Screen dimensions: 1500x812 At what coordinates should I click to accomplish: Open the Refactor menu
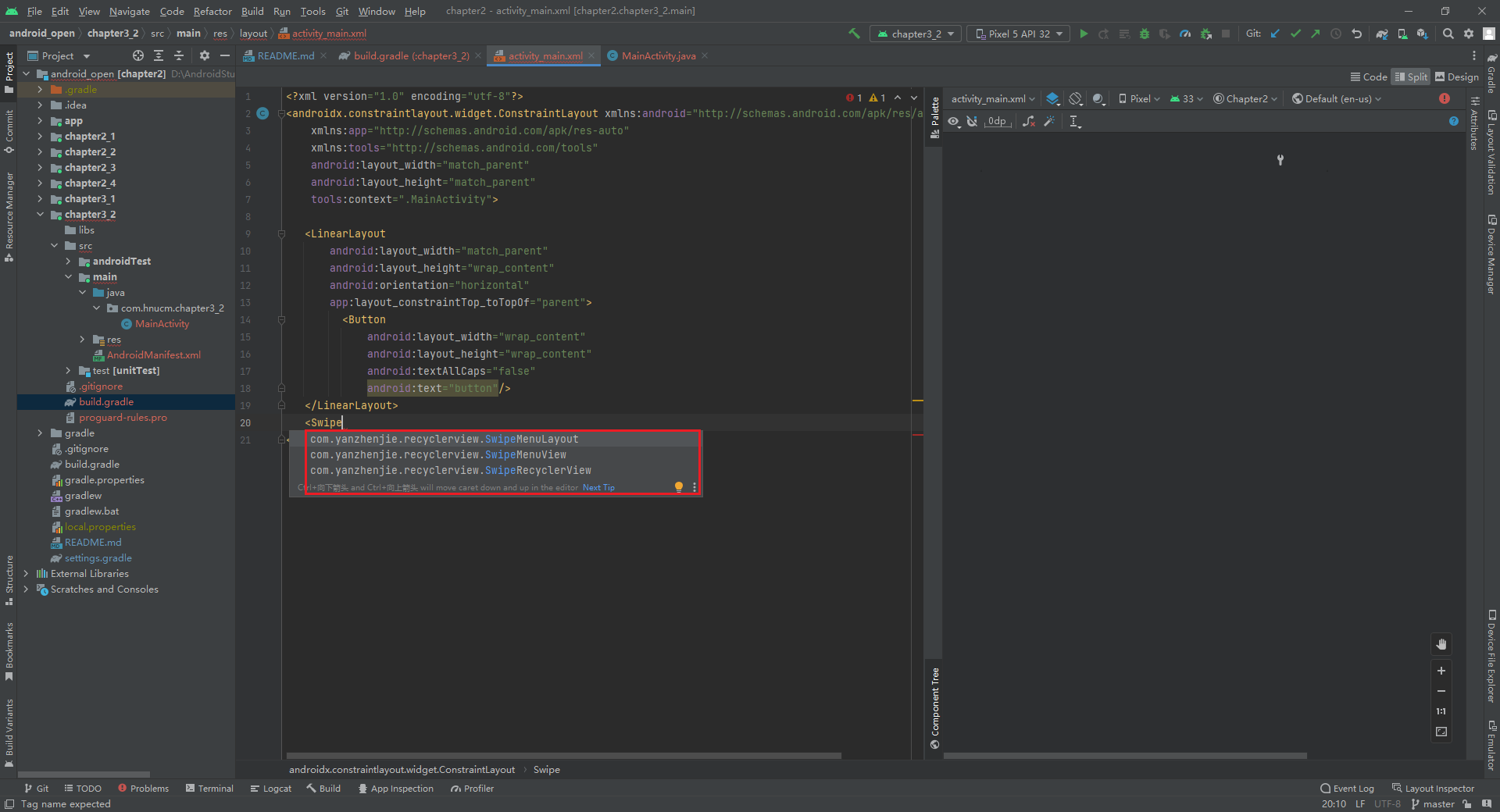coord(212,11)
